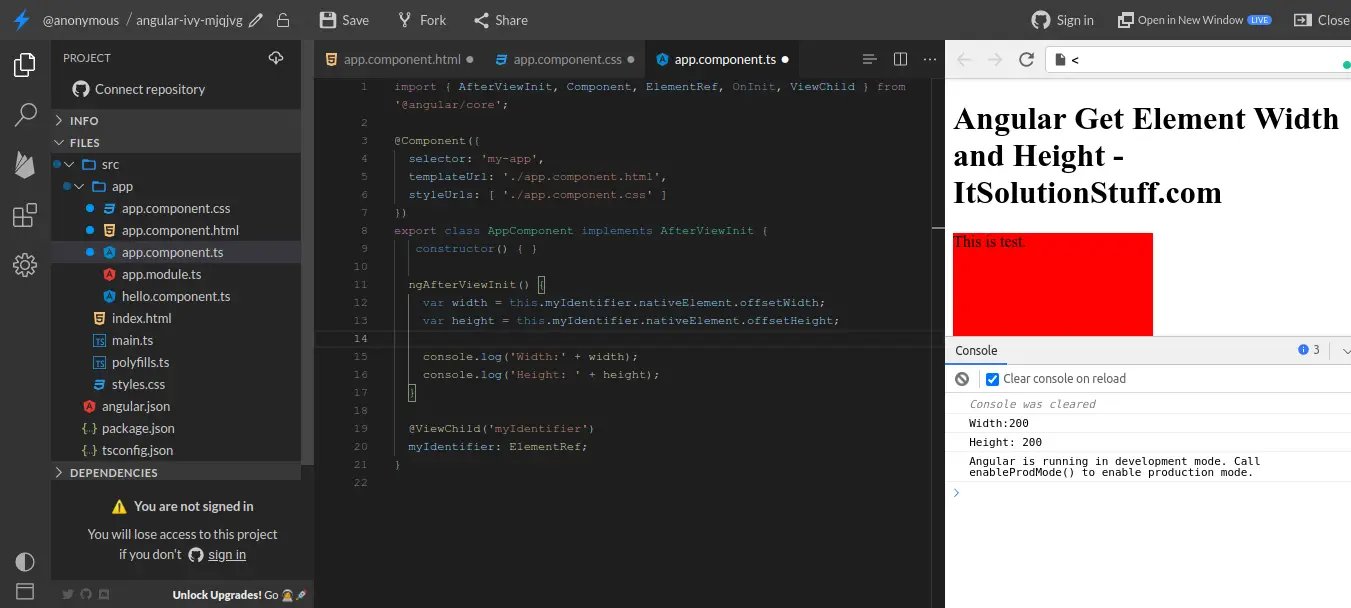Clear the console with the ban icon
The width and height of the screenshot is (1351, 608).
[x=962, y=379]
